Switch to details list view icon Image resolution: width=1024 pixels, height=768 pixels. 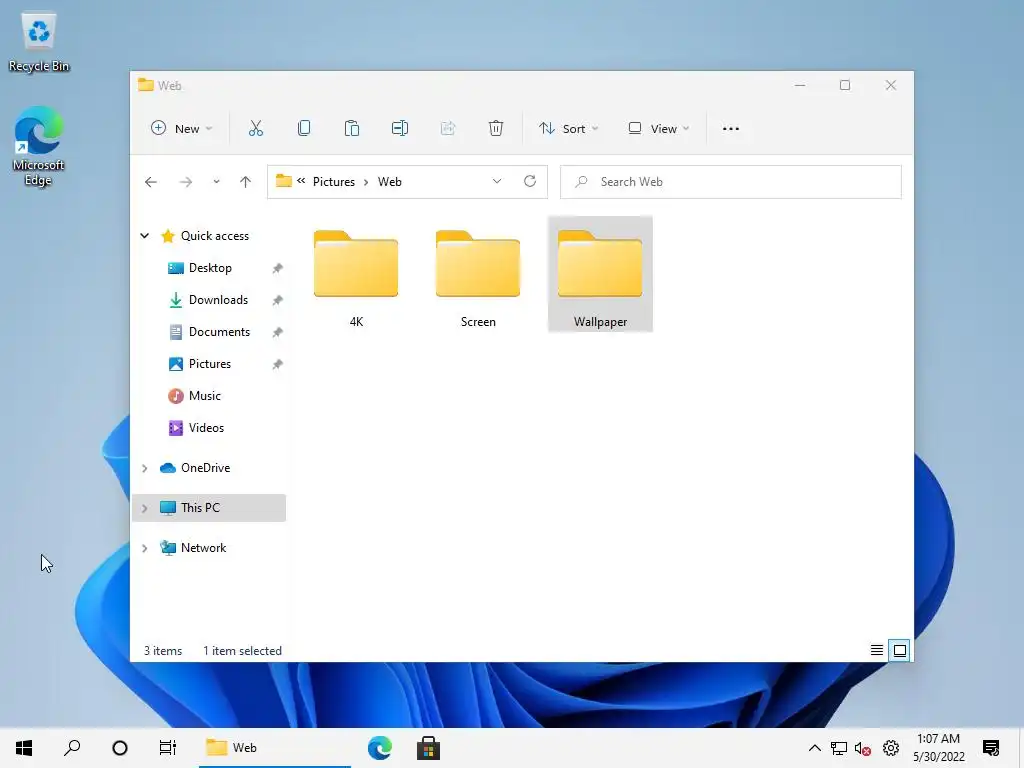click(877, 650)
